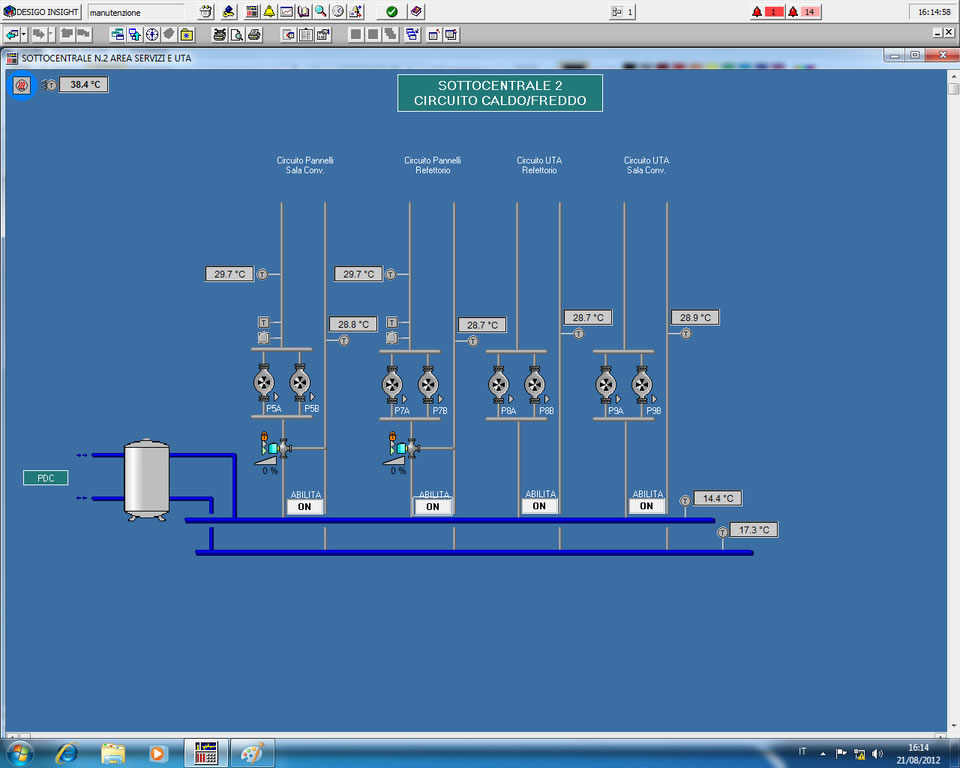Click the manutenzione user field

point(136,12)
